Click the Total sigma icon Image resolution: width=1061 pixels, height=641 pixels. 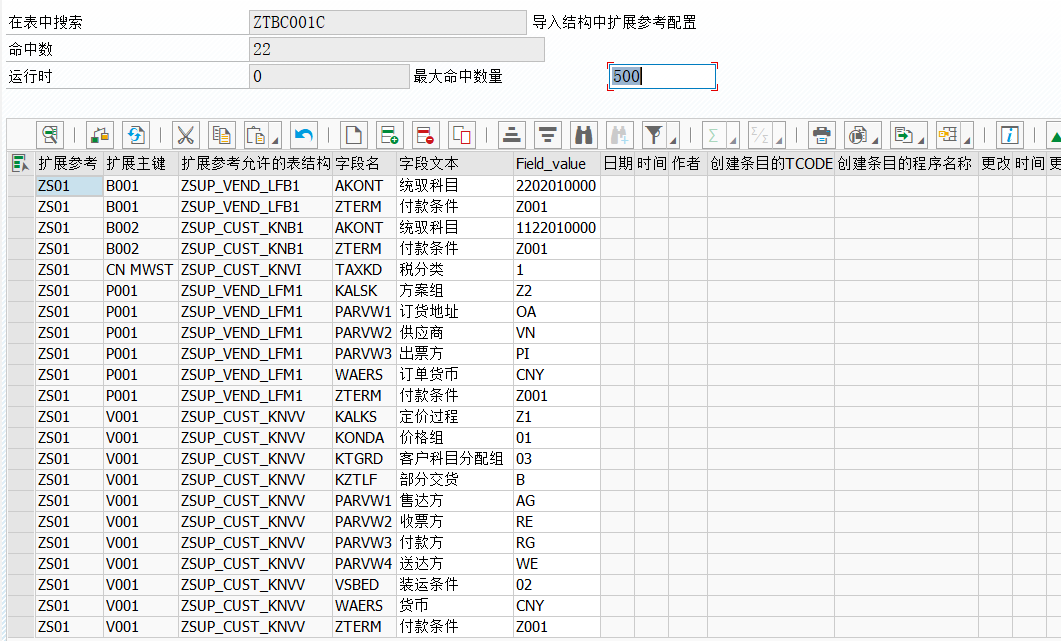(x=714, y=135)
